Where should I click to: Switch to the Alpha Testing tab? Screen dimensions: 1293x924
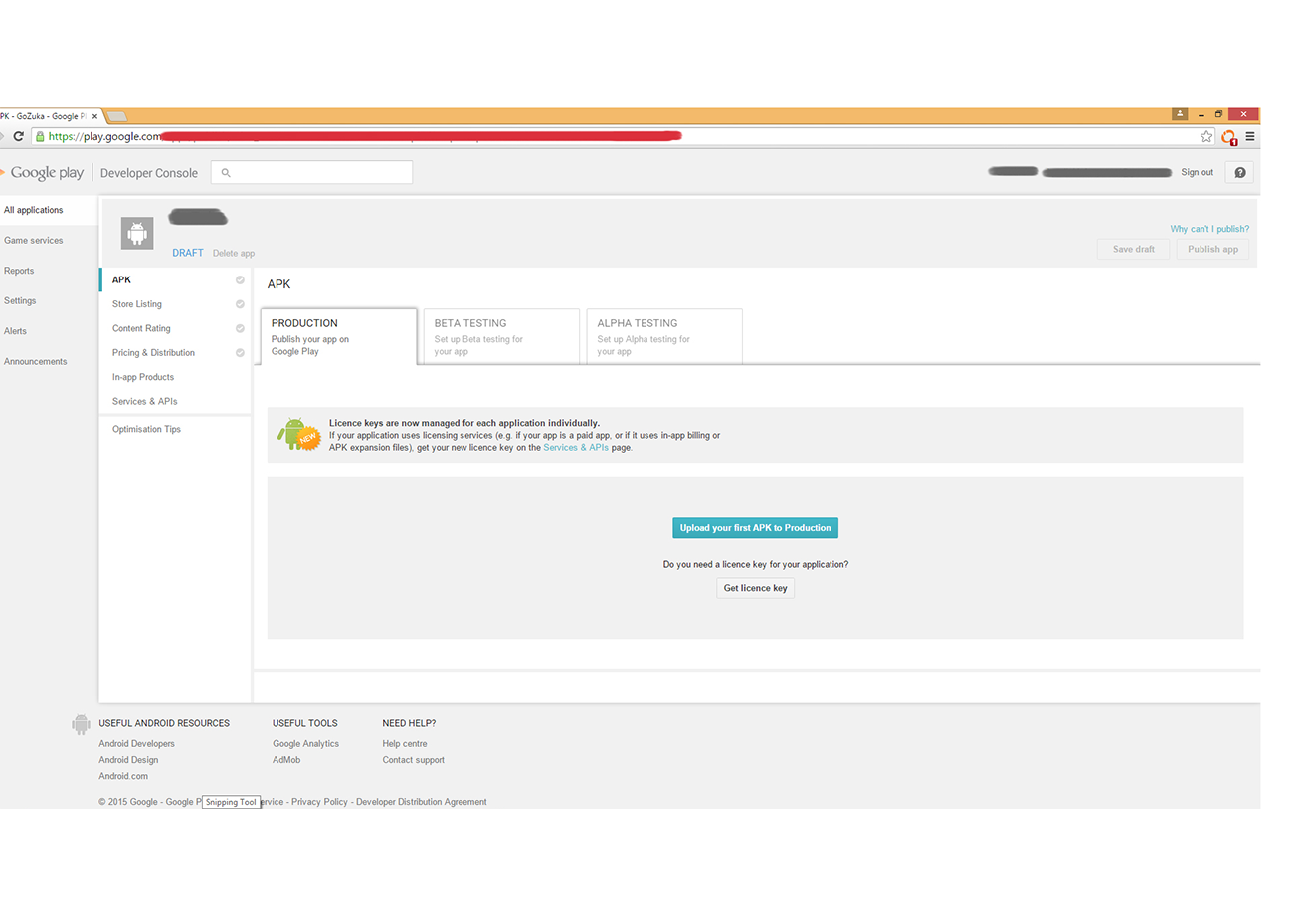click(x=664, y=336)
